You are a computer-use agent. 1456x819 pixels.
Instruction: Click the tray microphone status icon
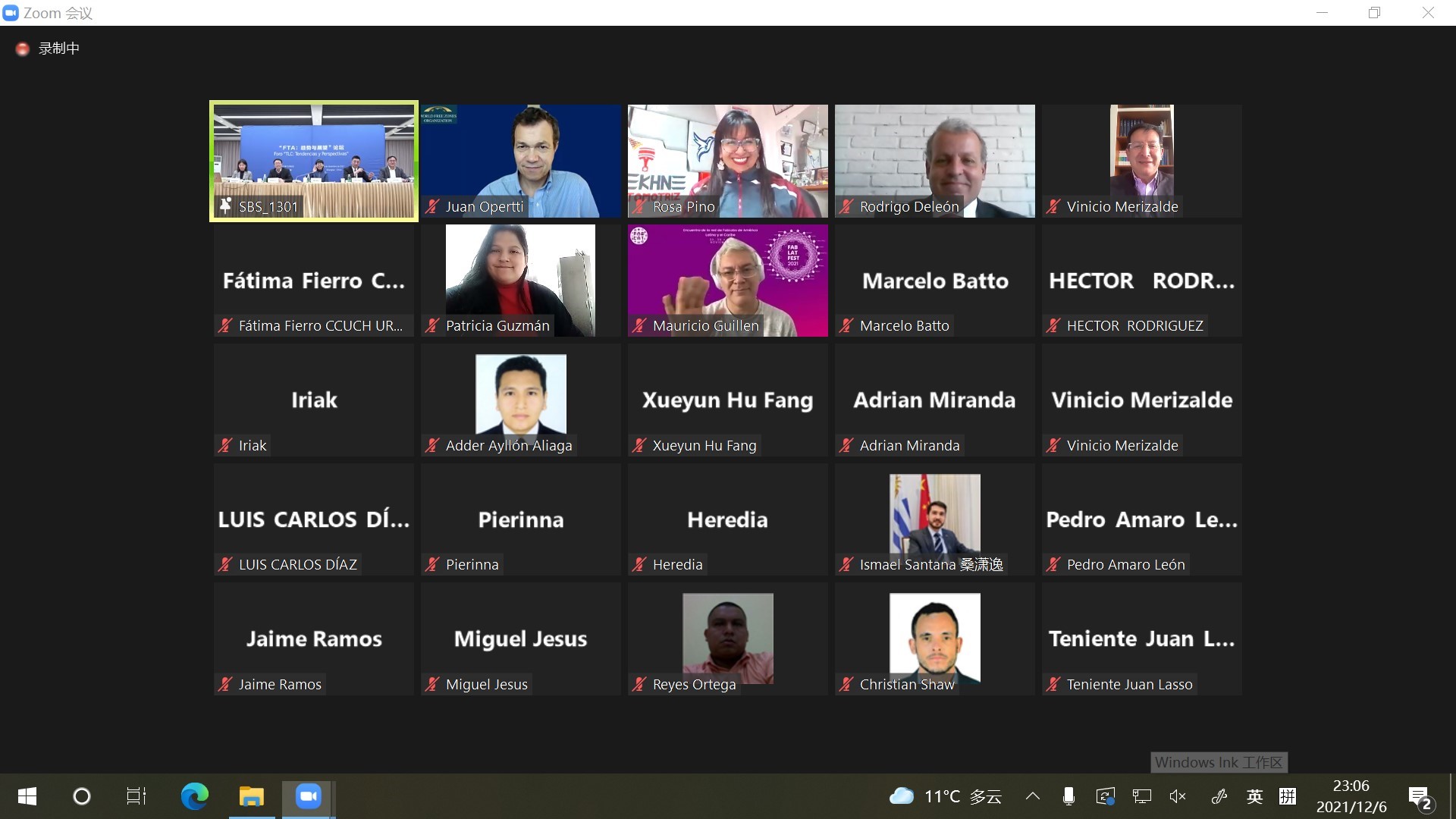[x=1068, y=796]
